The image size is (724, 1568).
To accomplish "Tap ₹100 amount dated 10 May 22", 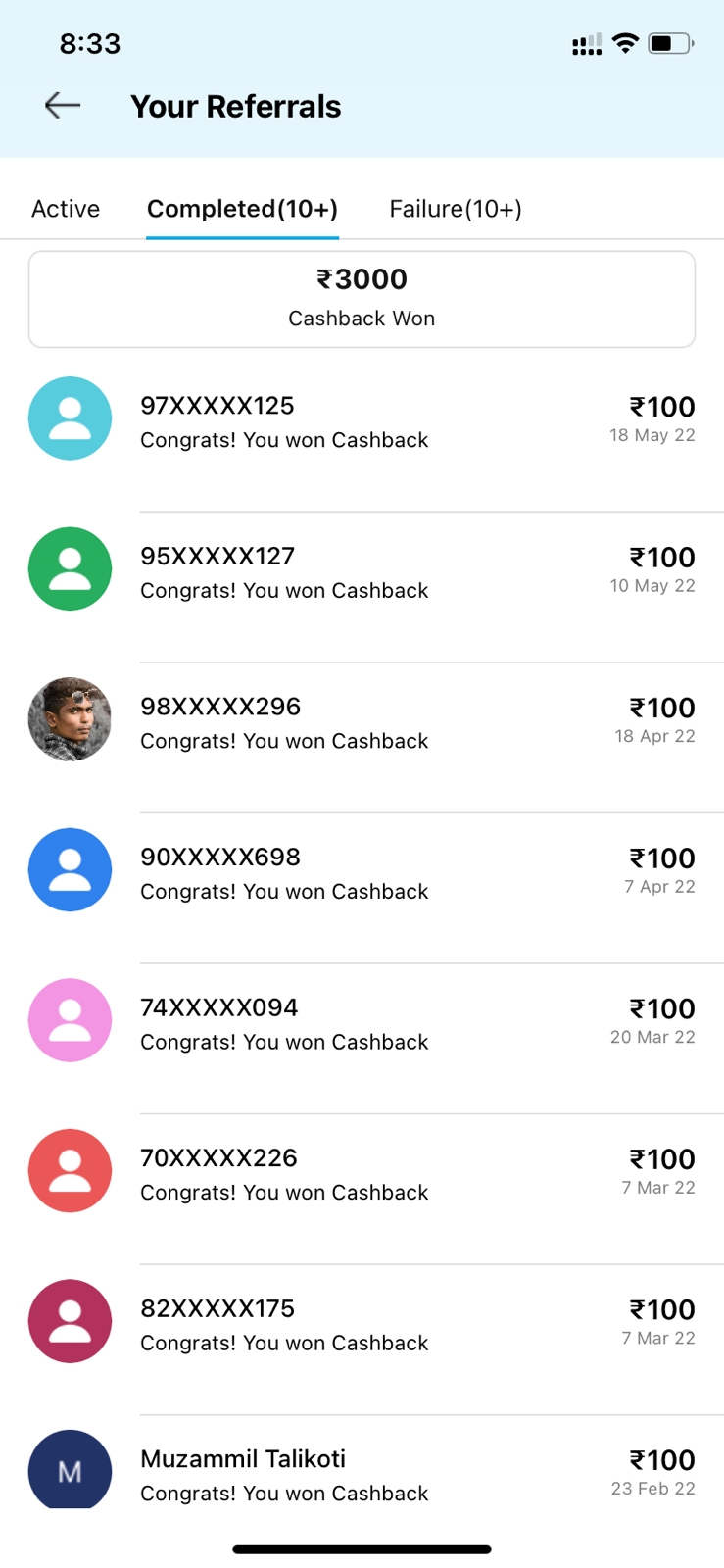I will pos(662,557).
